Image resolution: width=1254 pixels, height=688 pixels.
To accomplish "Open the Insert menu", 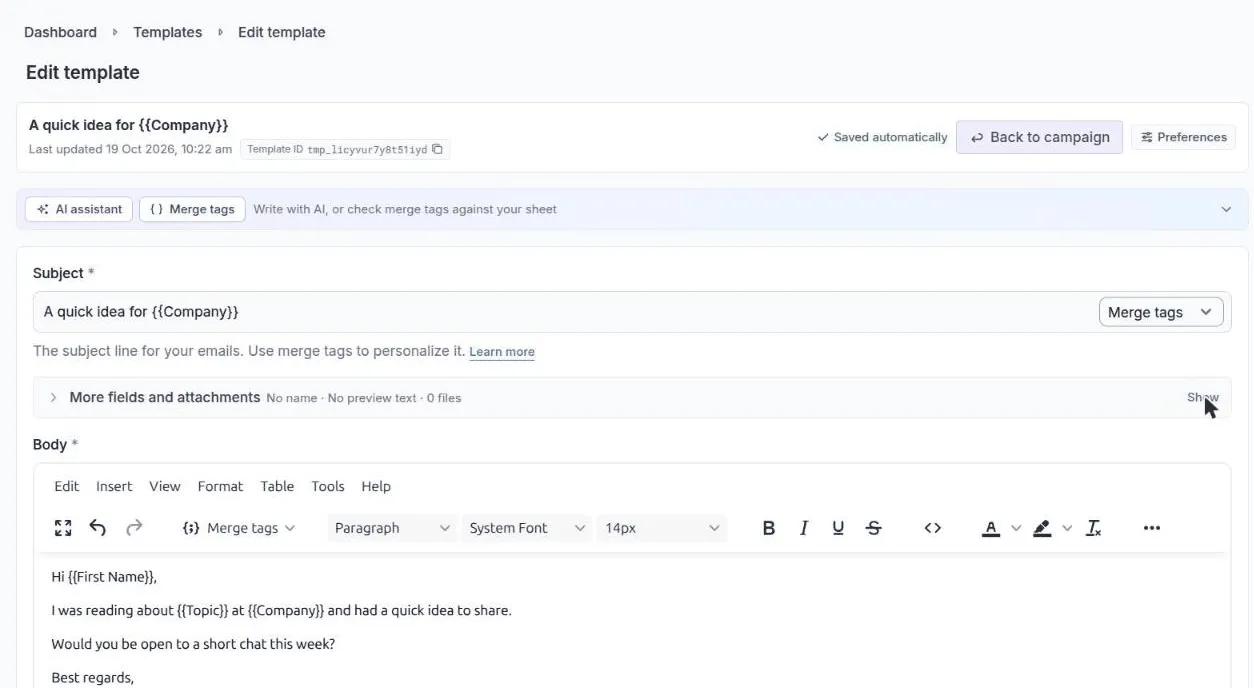I will 114,486.
